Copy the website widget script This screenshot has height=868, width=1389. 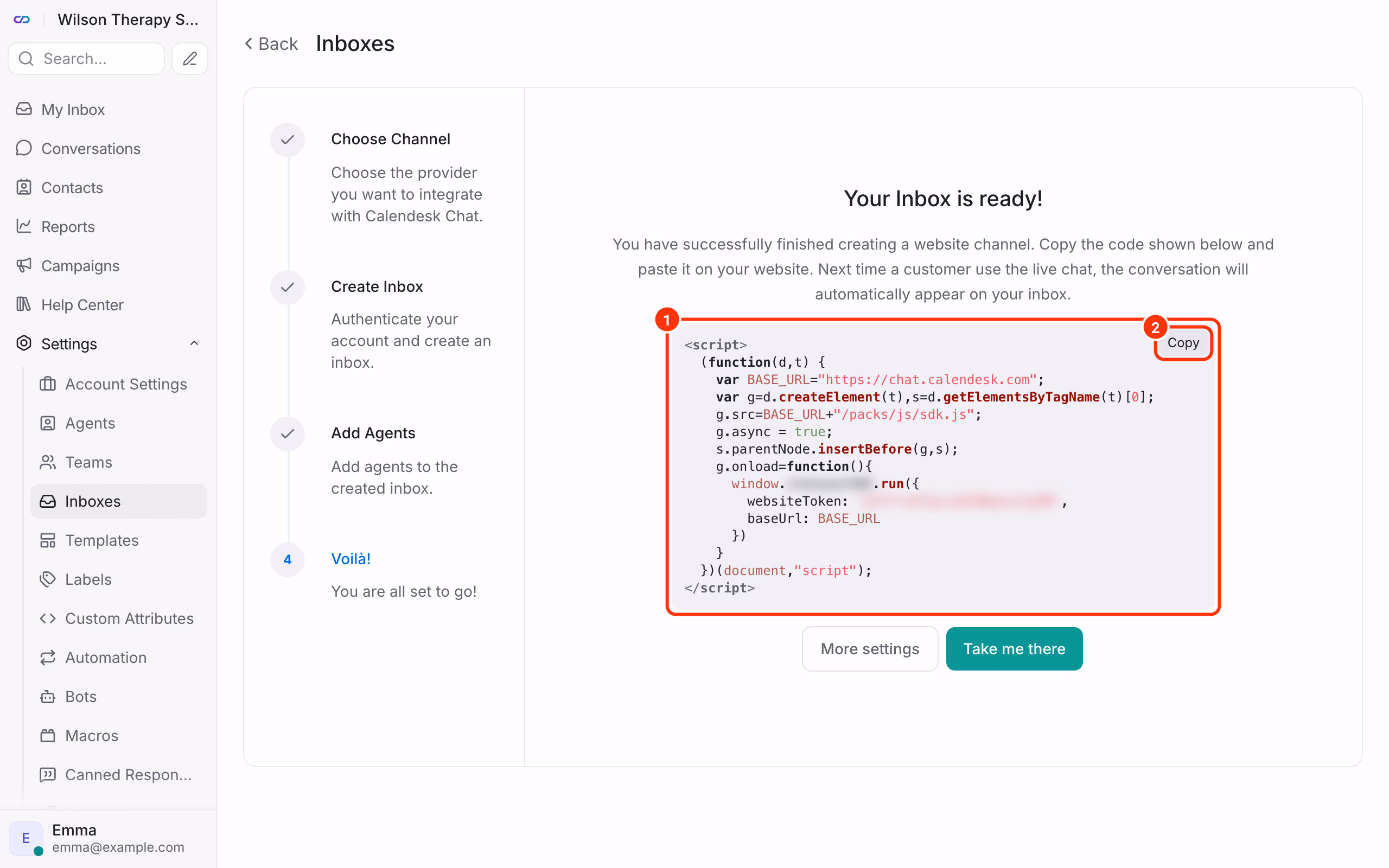1182,343
